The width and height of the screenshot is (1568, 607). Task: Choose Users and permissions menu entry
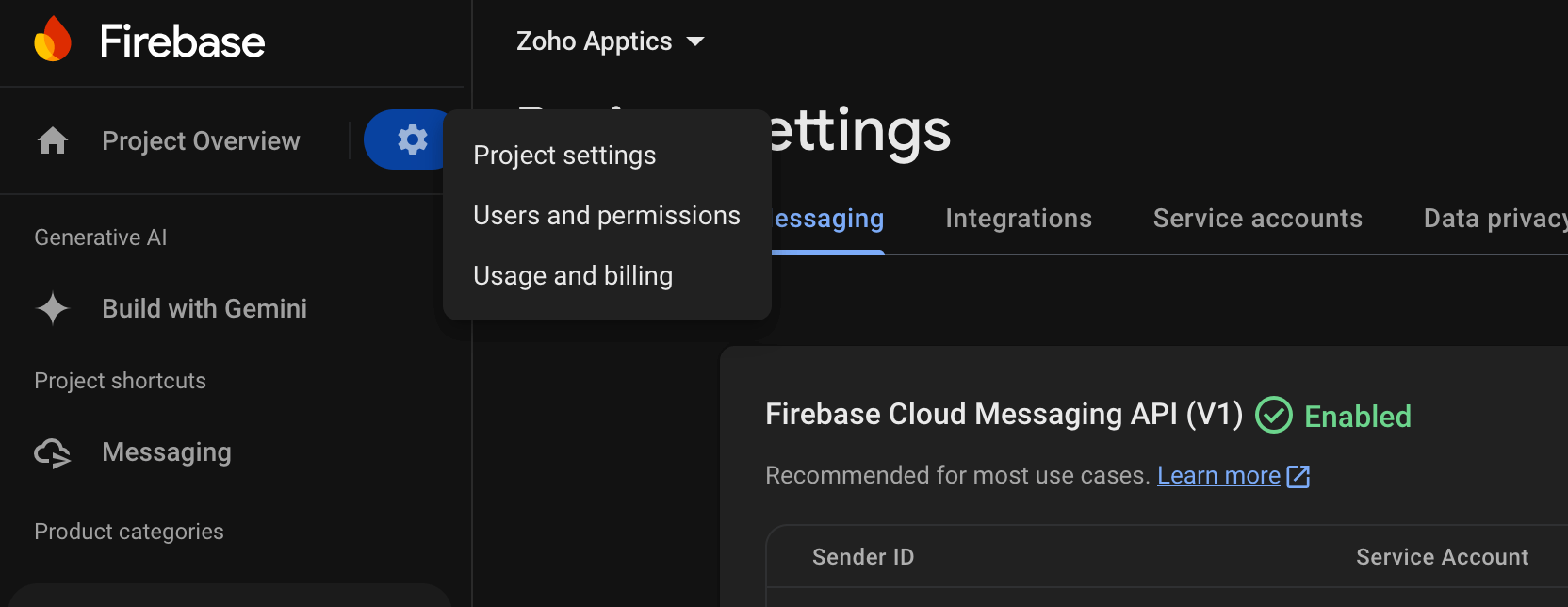(607, 216)
